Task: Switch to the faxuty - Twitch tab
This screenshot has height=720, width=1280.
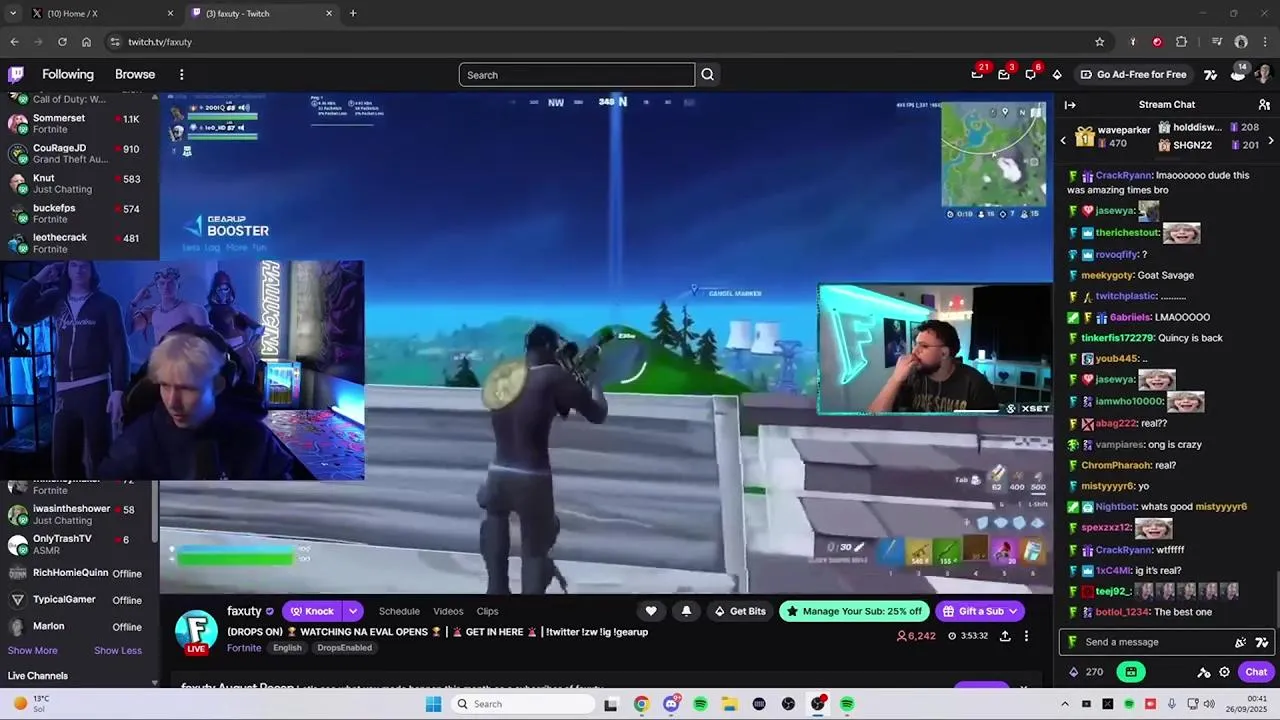Action: 260,13
